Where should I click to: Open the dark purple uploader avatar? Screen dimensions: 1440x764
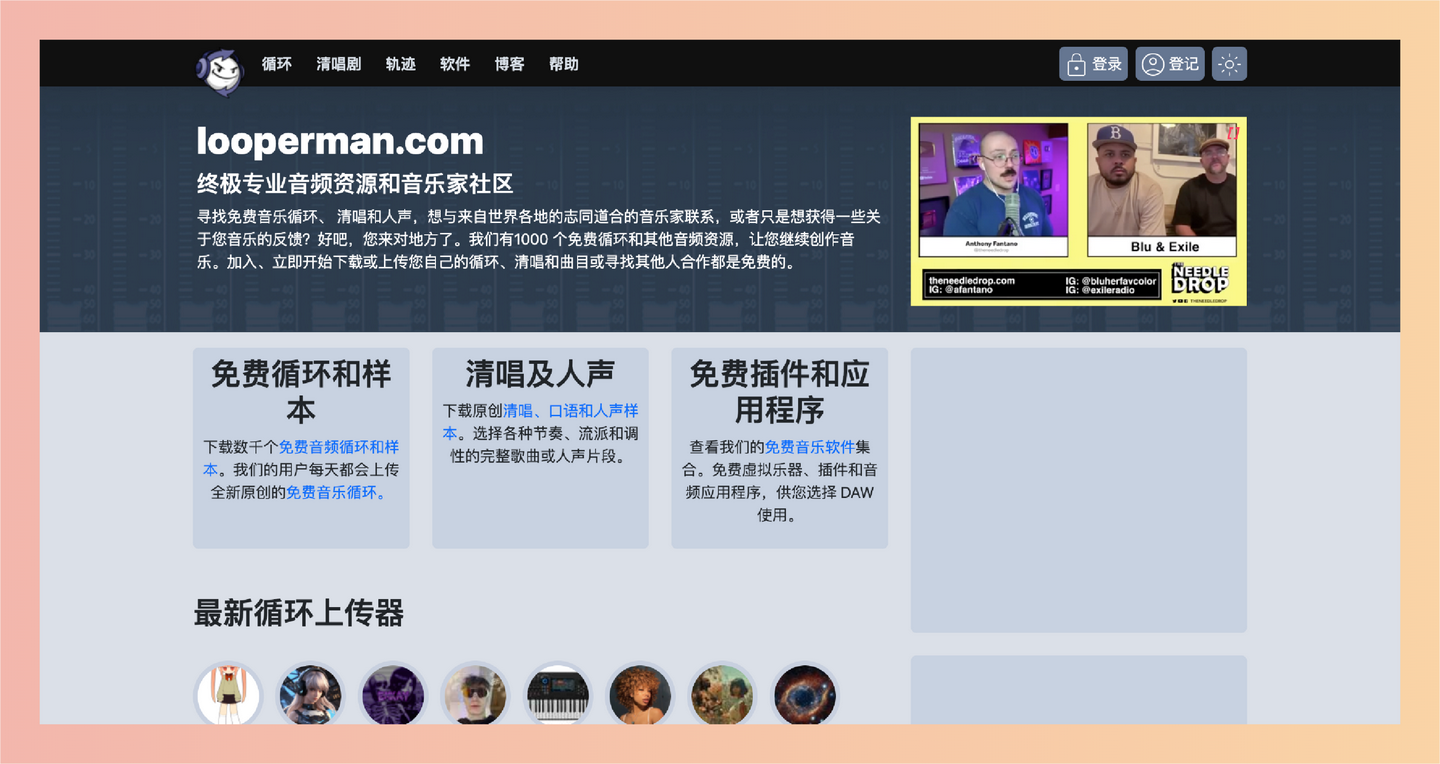pyautogui.click(x=393, y=694)
